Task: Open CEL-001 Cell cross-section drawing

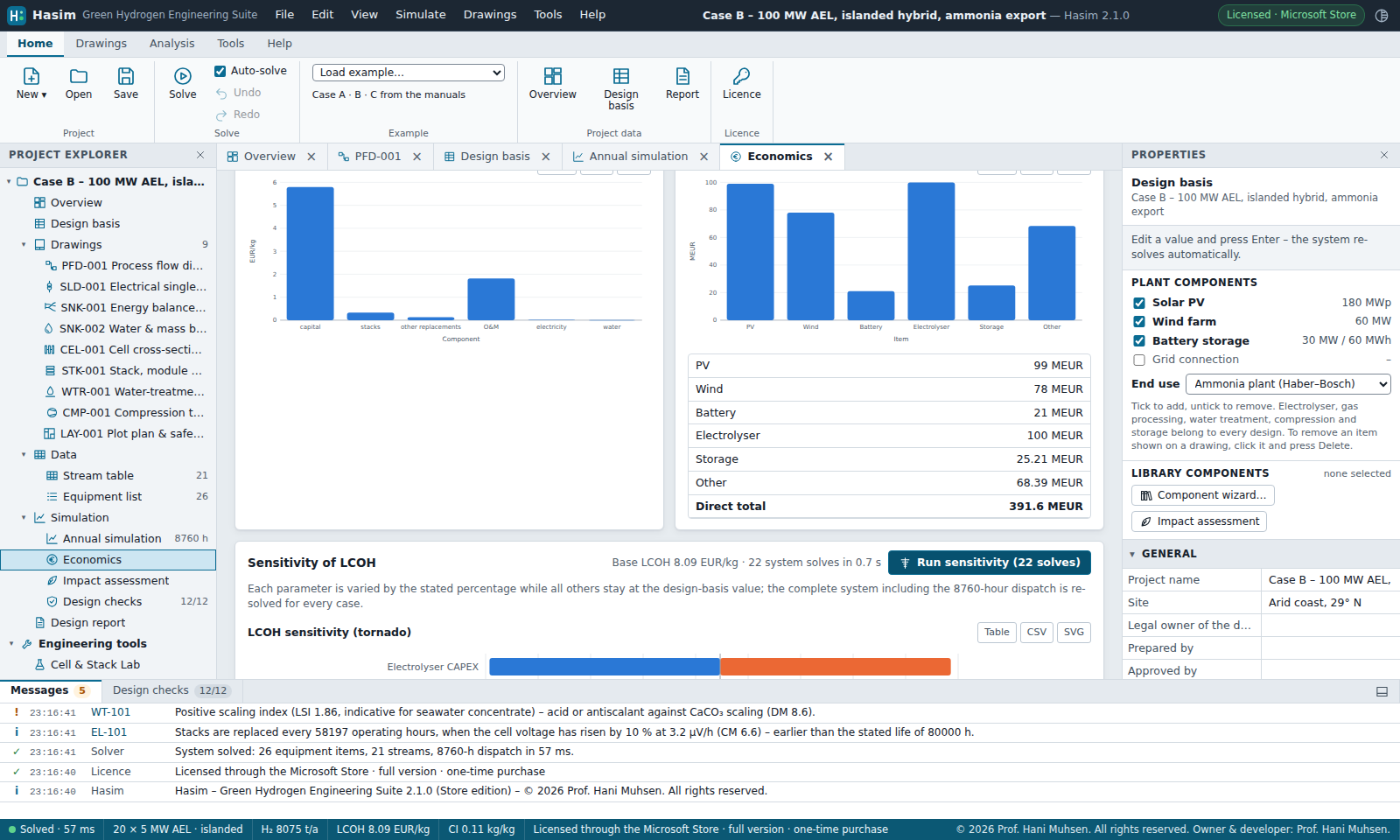Action: click(108, 350)
